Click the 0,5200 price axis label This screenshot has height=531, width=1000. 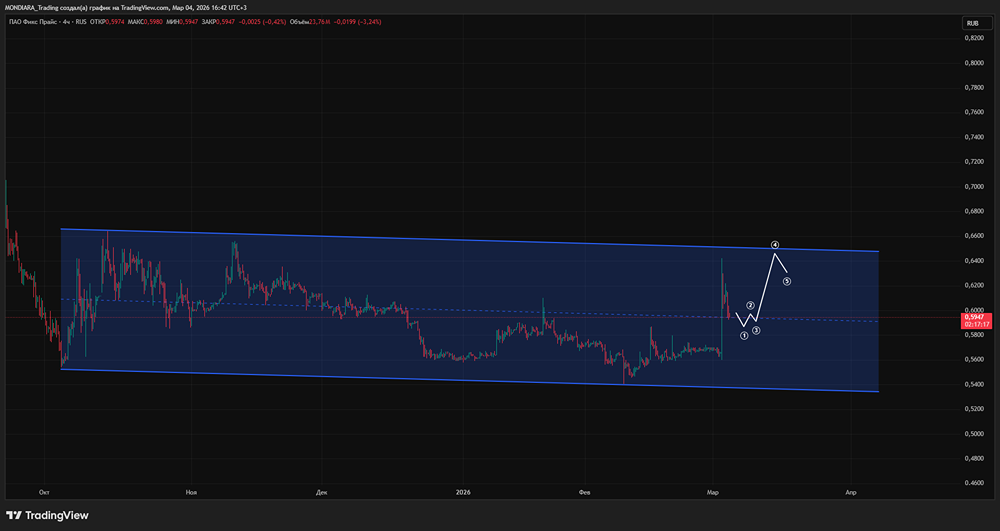(x=973, y=409)
